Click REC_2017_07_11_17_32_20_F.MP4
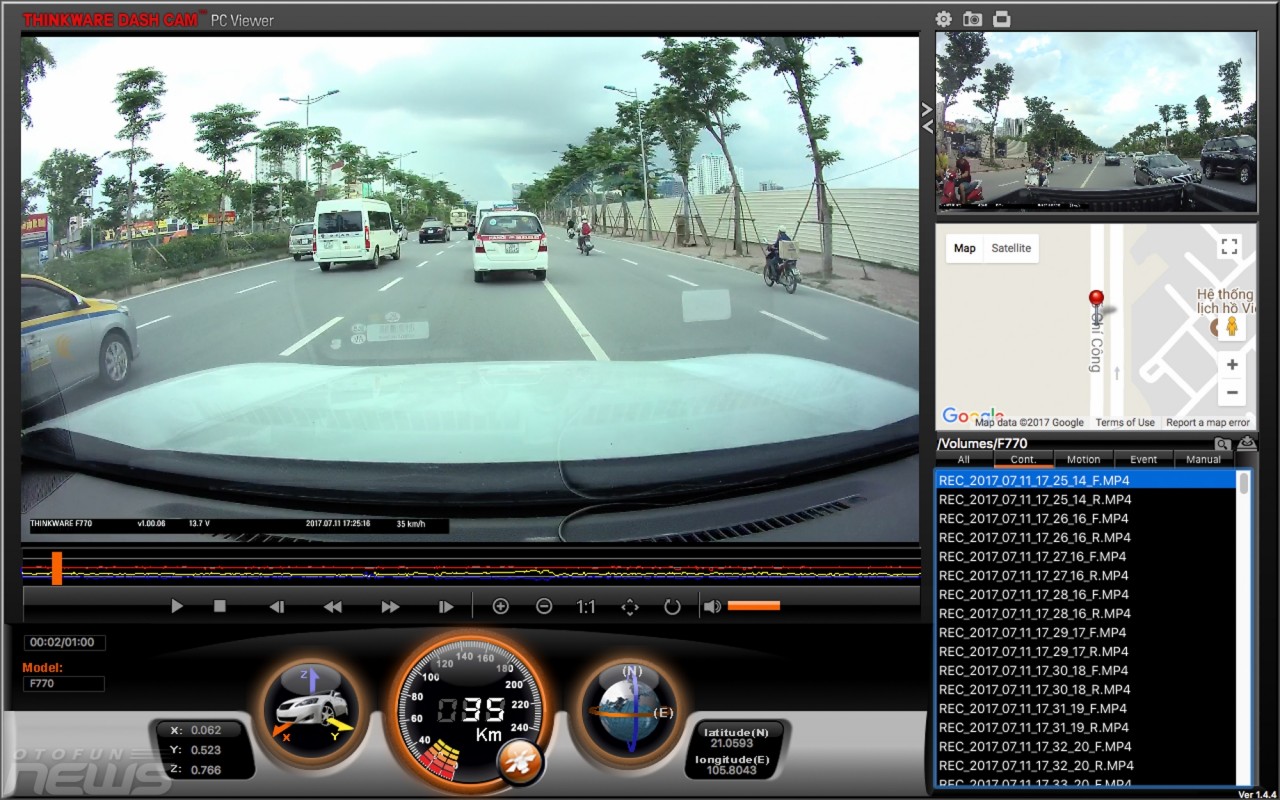The width and height of the screenshot is (1280, 800). (x=1086, y=746)
